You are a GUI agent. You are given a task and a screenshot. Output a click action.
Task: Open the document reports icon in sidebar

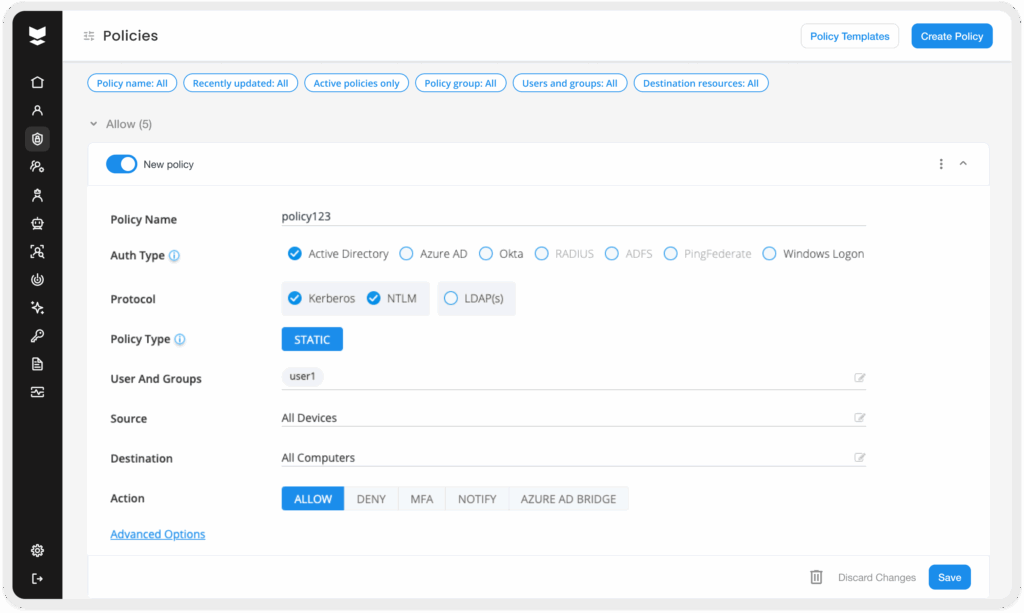click(37, 364)
